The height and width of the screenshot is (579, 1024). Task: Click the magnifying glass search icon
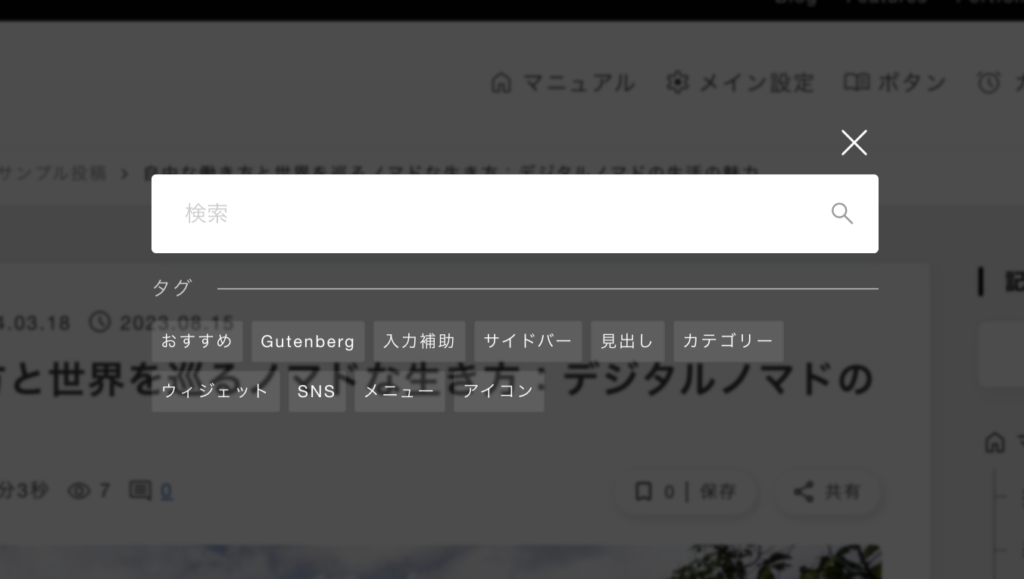[842, 213]
